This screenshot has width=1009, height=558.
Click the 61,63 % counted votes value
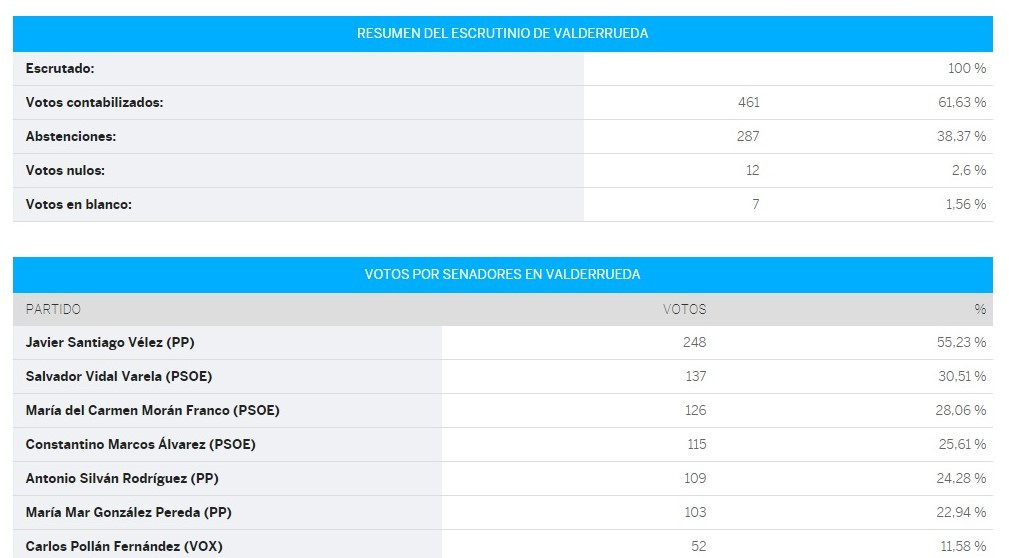click(962, 102)
